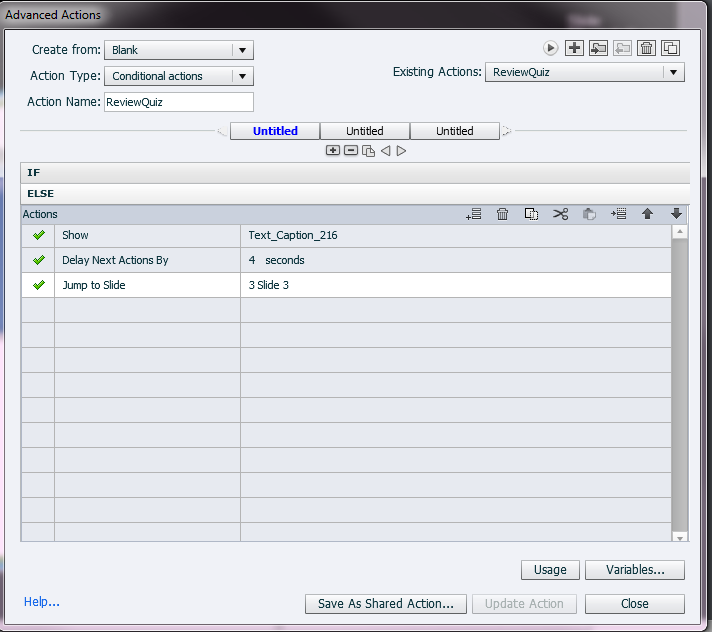The width and height of the screenshot is (712, 632).
Task: Preview the action with the play icon
Action: (x=550, y=48)
